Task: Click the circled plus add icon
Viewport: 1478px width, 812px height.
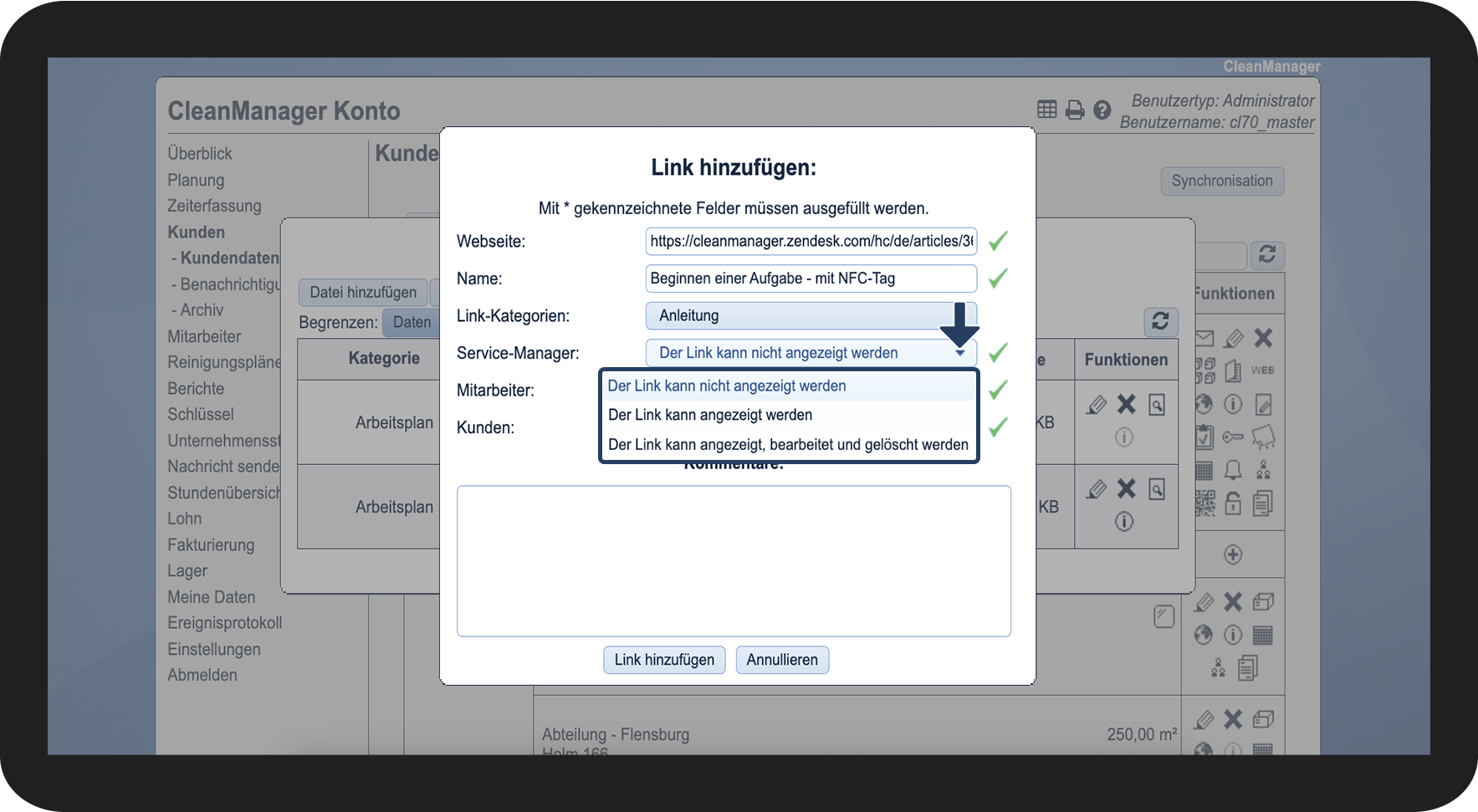Action: click(1233, 554)
